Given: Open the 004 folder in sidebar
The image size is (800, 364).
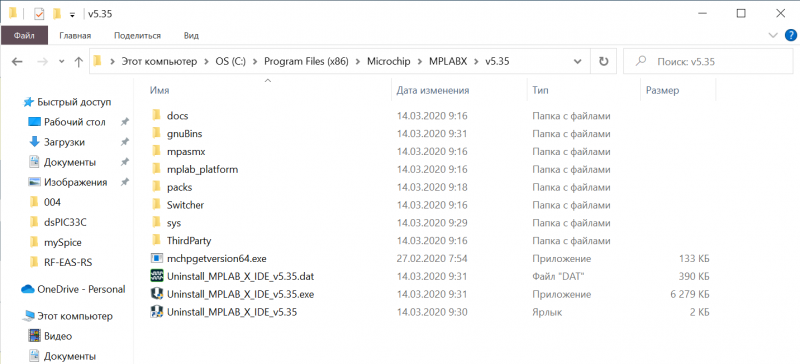Looking at the screenshot, I should tap(52, 202).
